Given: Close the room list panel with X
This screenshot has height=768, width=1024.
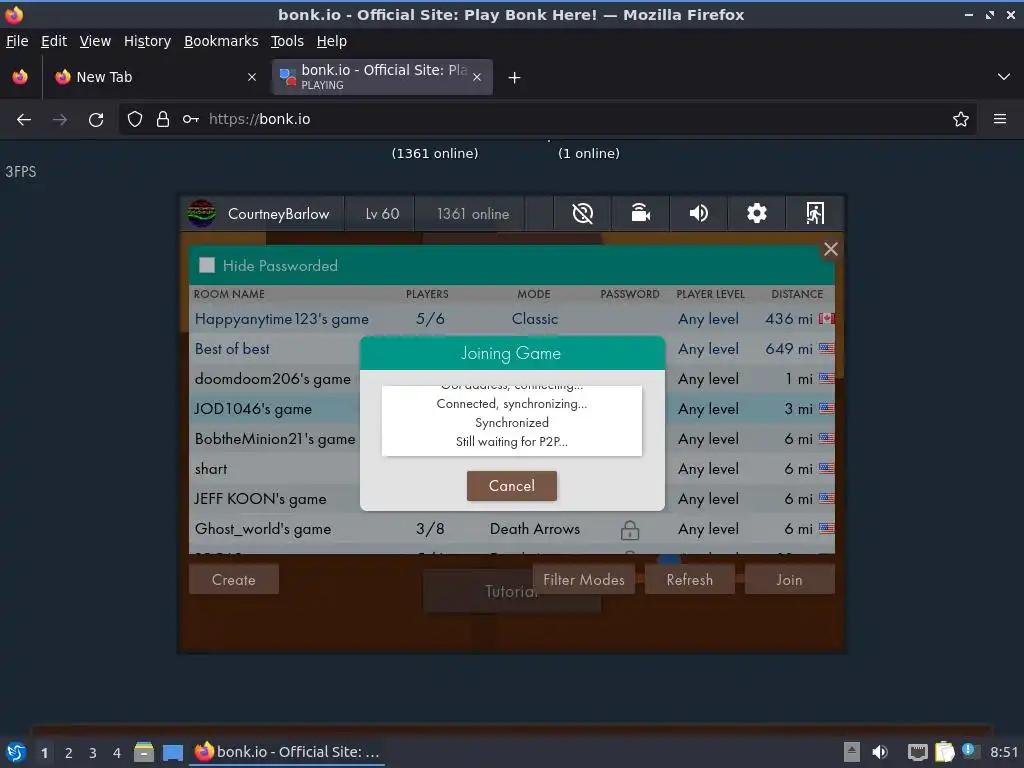Looking at the screenshot, I should (x=831, y=249).
